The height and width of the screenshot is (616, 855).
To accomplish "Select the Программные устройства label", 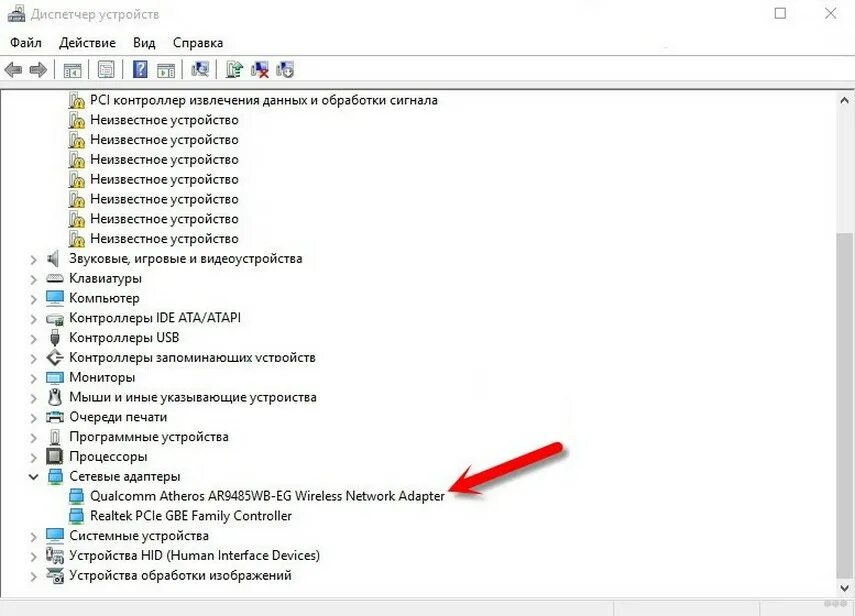I will [x=149, y=437].
